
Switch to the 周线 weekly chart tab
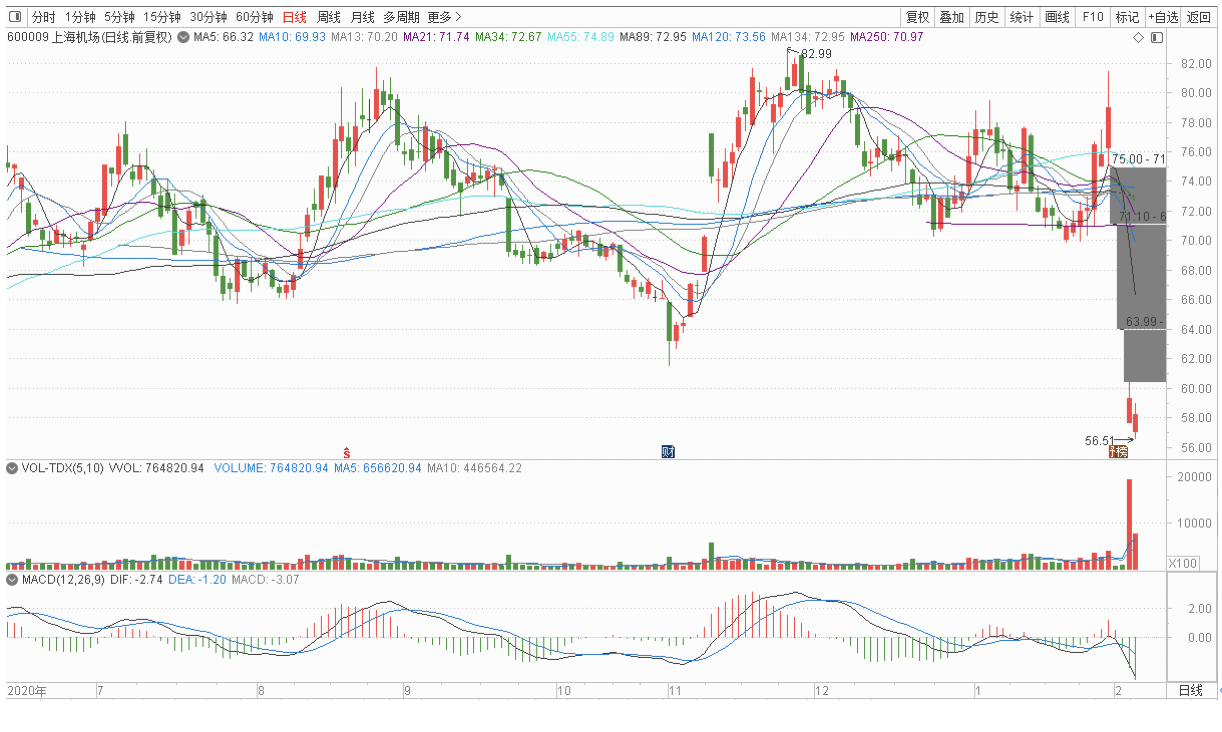[328, 17]
